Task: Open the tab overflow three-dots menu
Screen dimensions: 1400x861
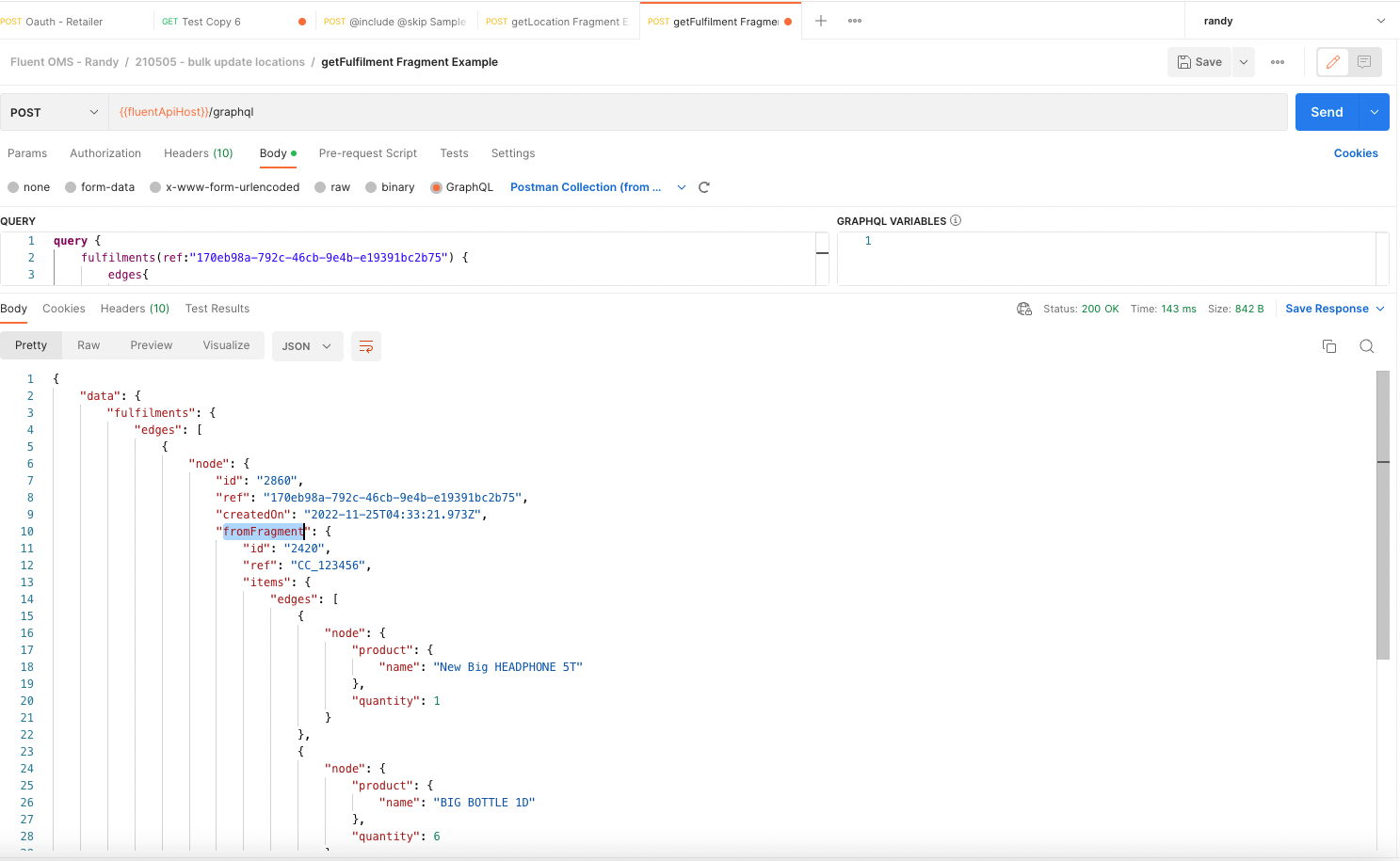Action: tap(855, 21)
